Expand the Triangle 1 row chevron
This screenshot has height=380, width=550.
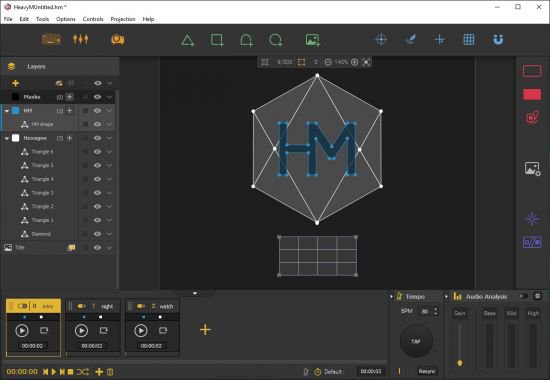coord(109,220)
